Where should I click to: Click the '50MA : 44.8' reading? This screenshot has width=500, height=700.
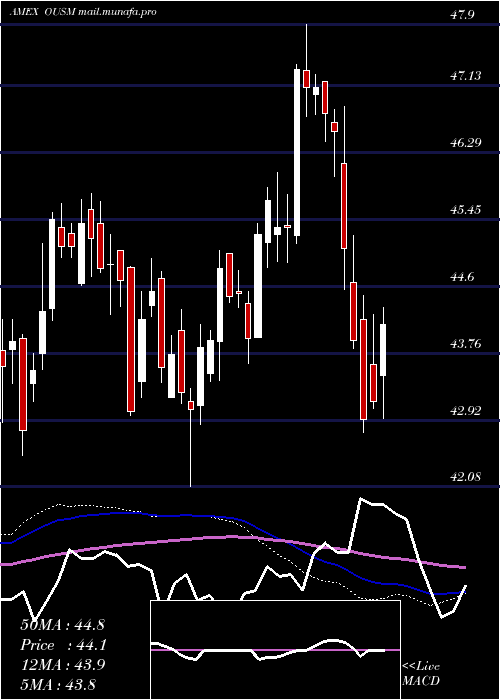click(x=62, y=625)
